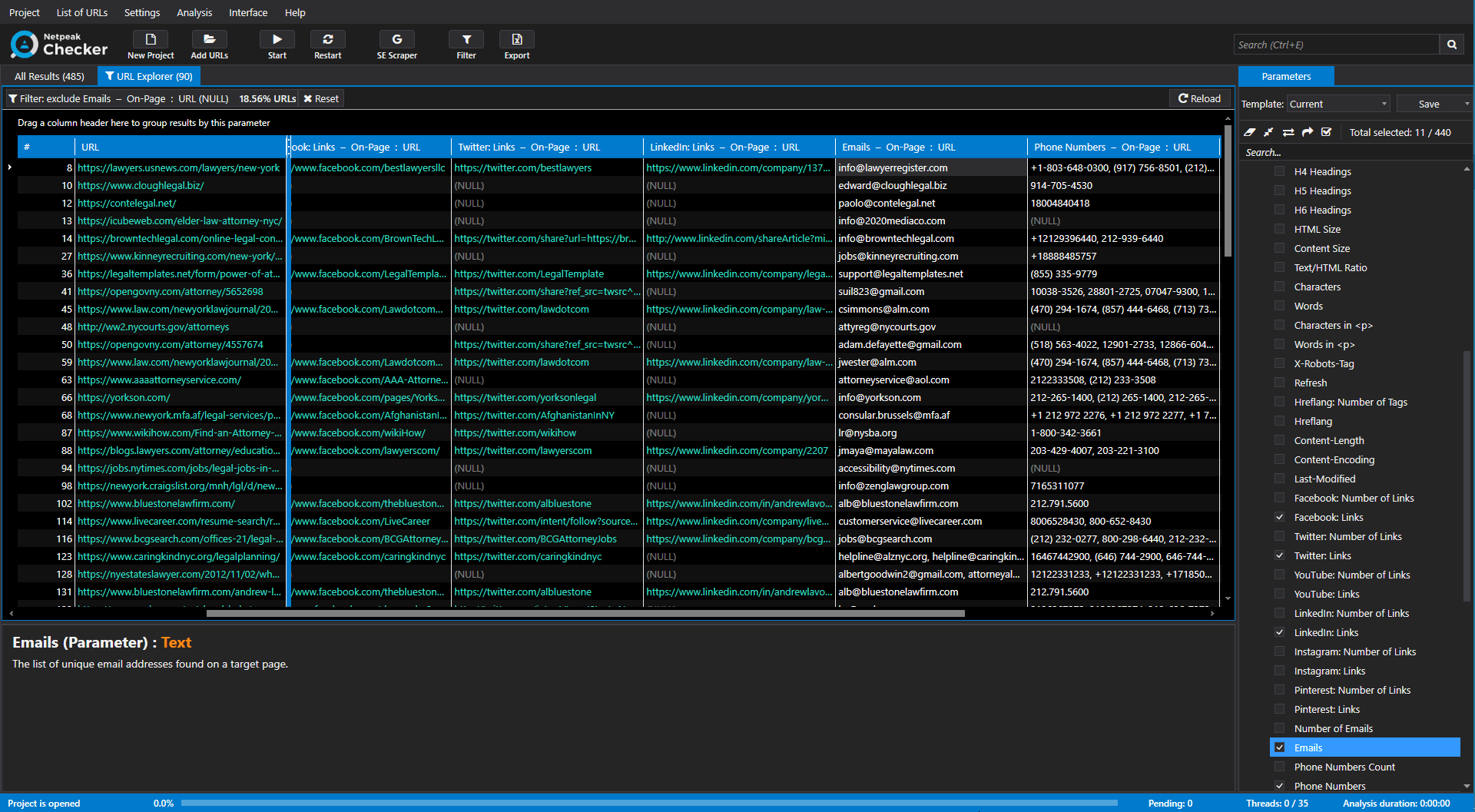Image resolution: width=1475 pixels, height=812 pixels.
Task: Check the Instagram: Links parameter
Action: [x=1280, y=671]
